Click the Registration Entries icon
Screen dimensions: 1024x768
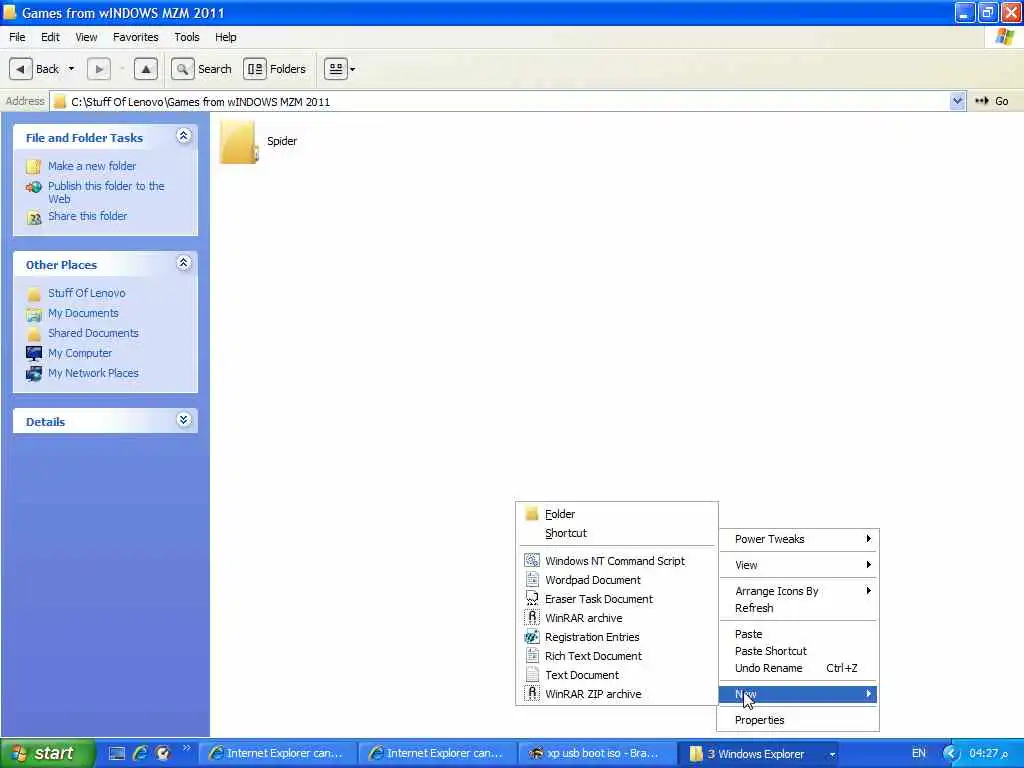coord(532,636)
